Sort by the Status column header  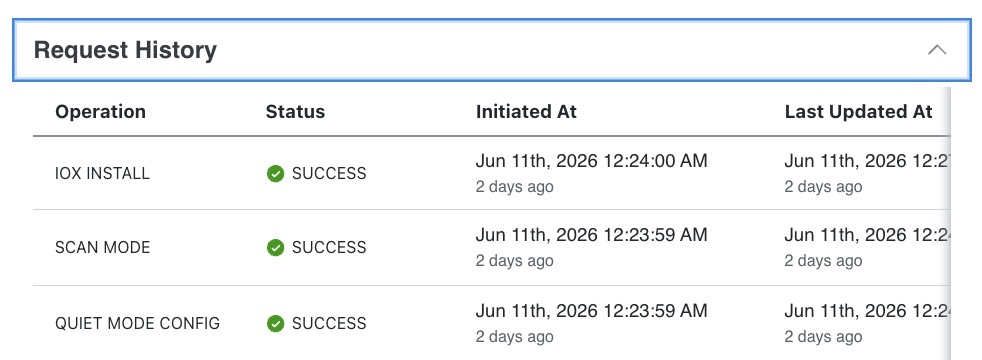coord(296,112)
